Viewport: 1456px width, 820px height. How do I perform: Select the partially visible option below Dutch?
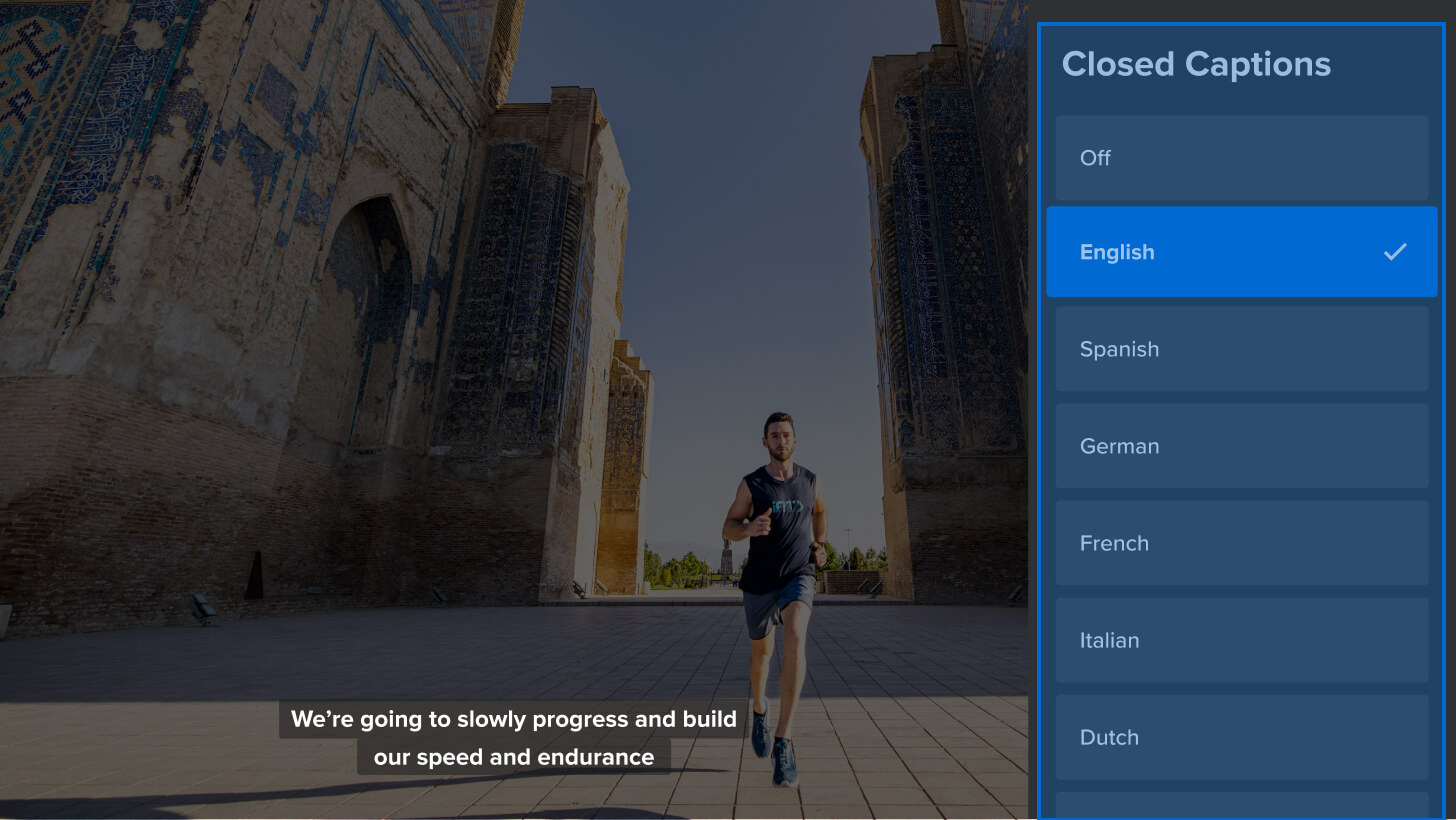pyautogui.click(x=1241, y=806)
